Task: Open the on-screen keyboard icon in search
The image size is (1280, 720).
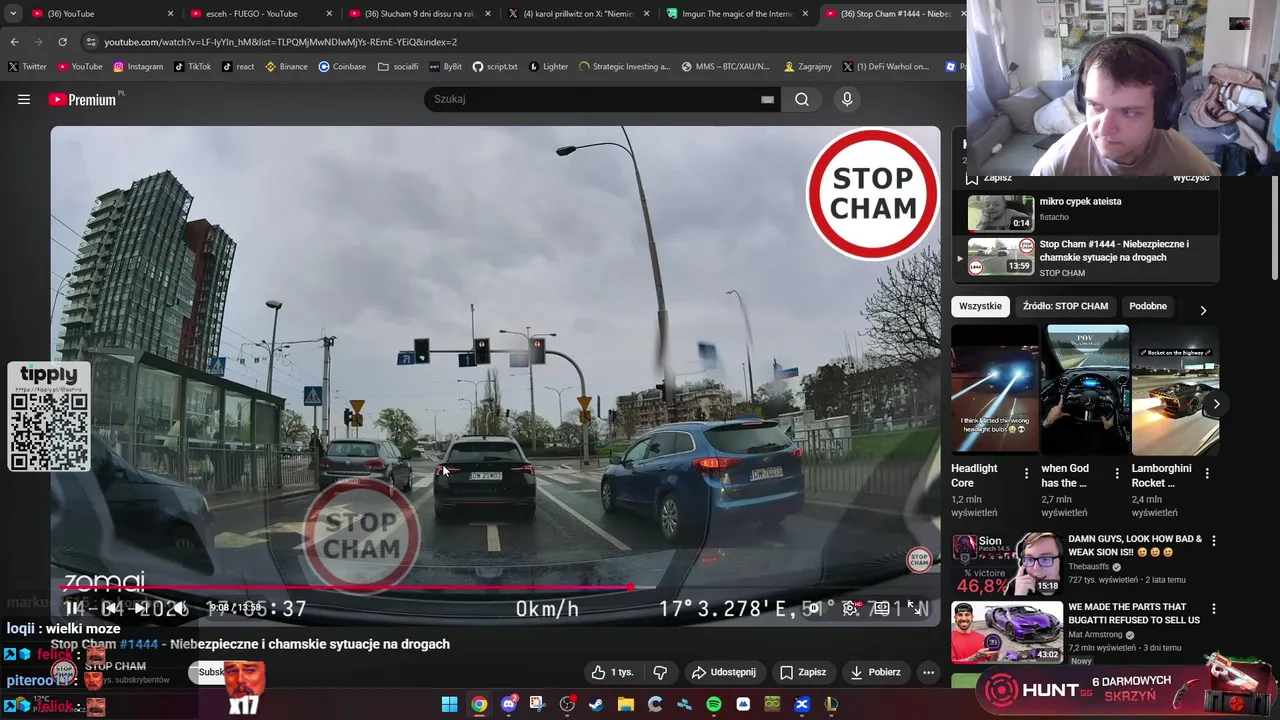Action: pyautogui.click(x=767, y=99)
